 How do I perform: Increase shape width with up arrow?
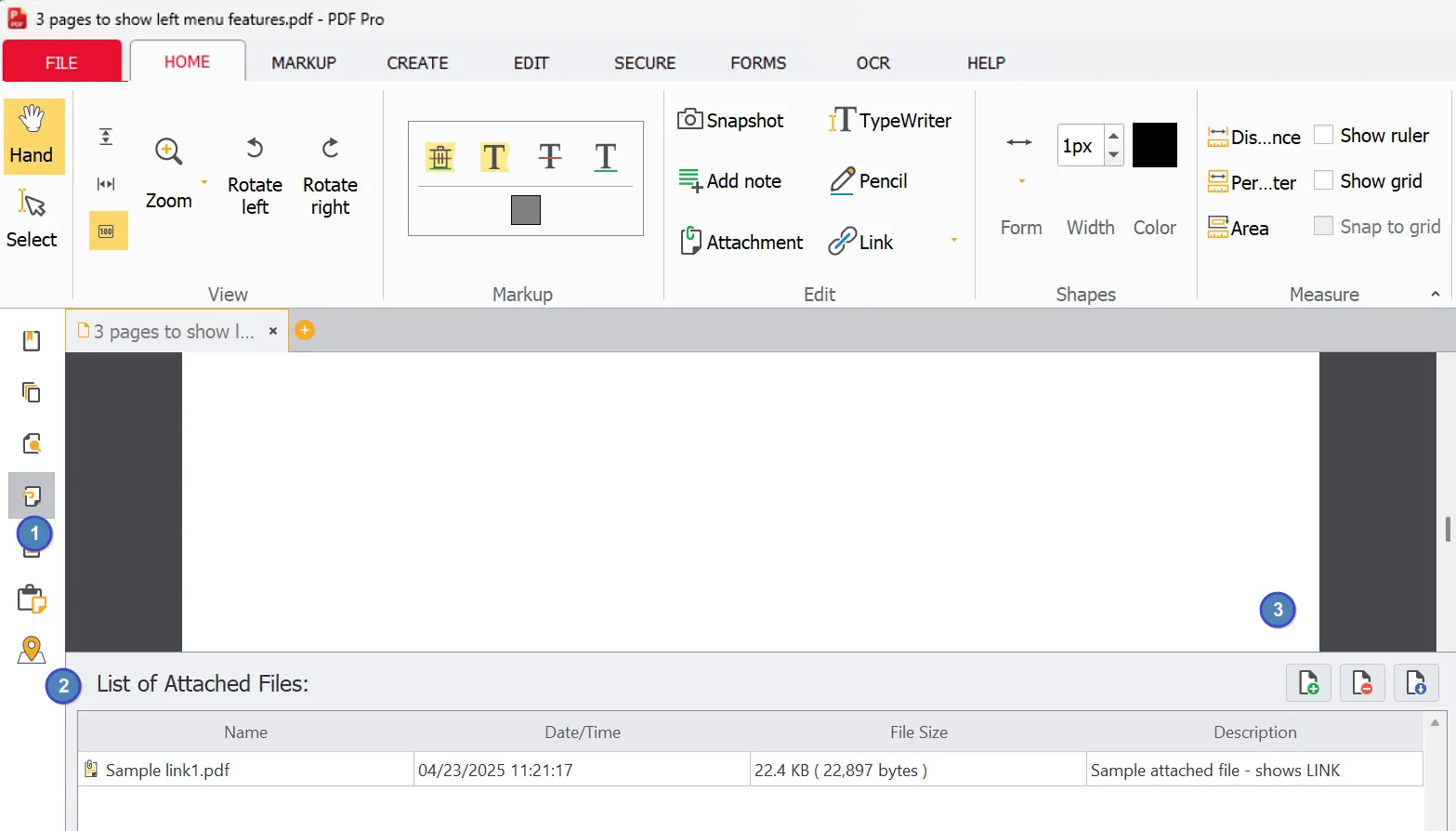click(1114, 135)
